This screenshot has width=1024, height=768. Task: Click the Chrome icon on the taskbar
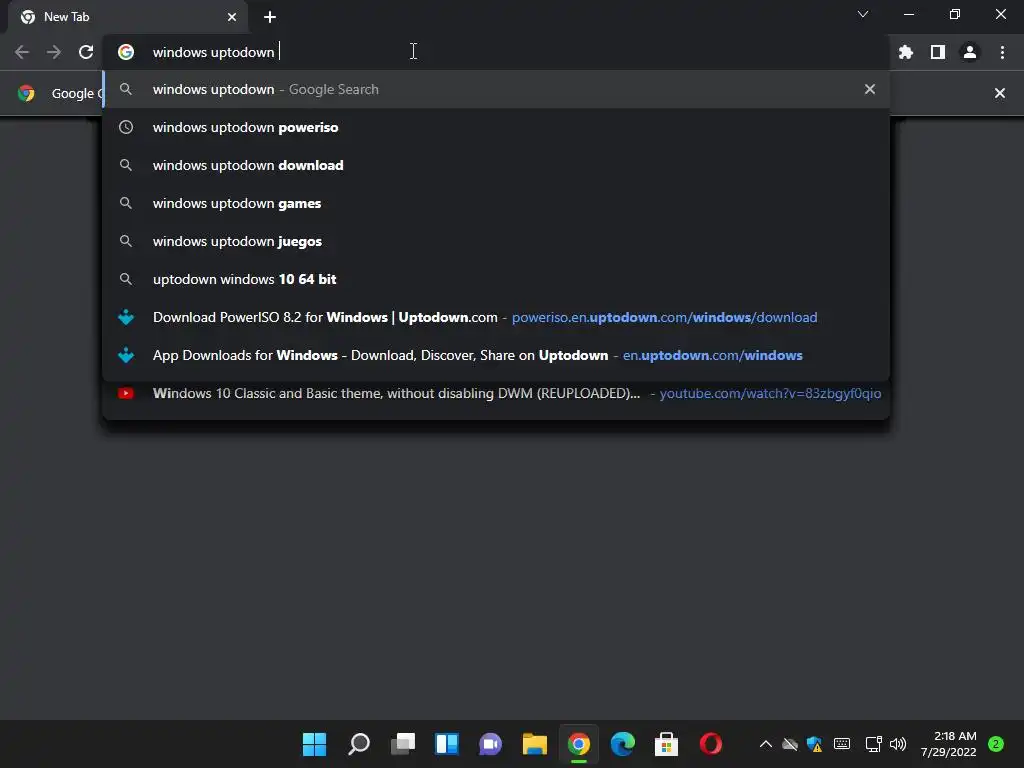point(579,744)
